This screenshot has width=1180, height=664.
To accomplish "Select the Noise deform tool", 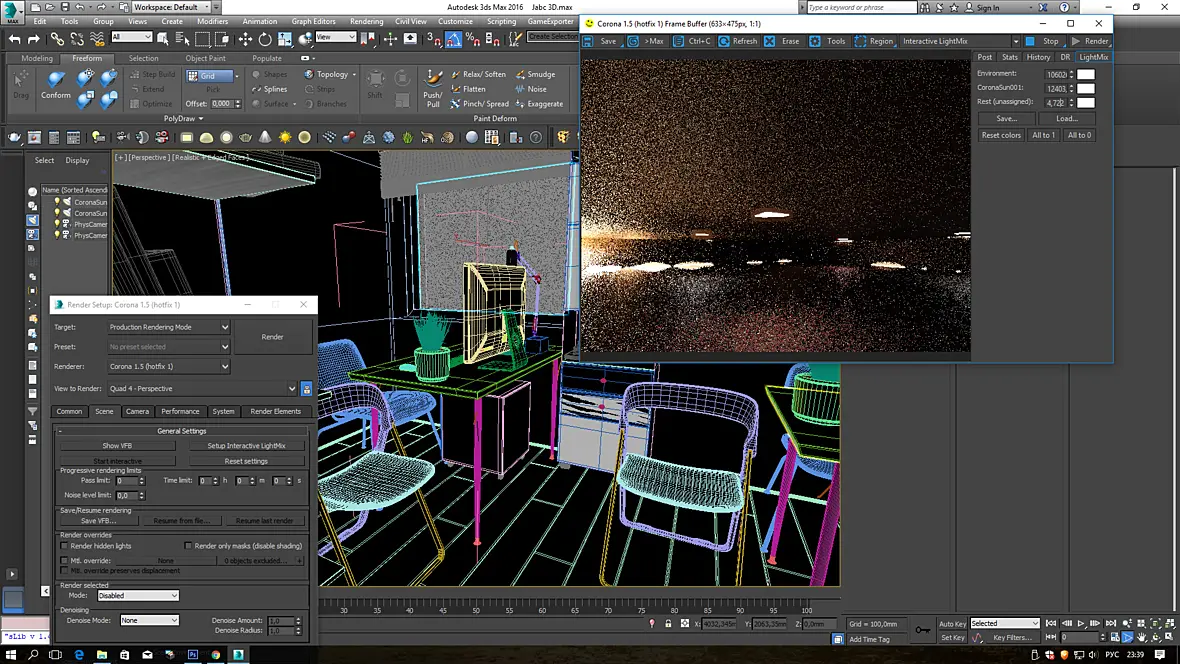I will (531, 89).
